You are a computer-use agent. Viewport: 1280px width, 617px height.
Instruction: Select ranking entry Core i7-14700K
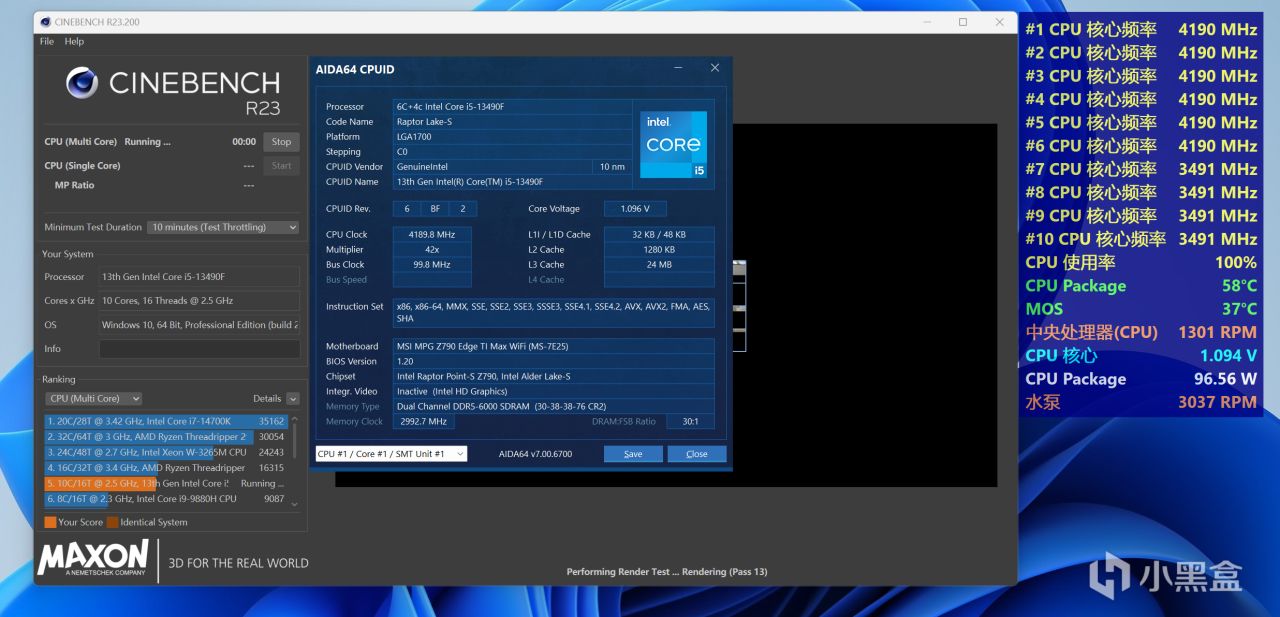[166, 421]
